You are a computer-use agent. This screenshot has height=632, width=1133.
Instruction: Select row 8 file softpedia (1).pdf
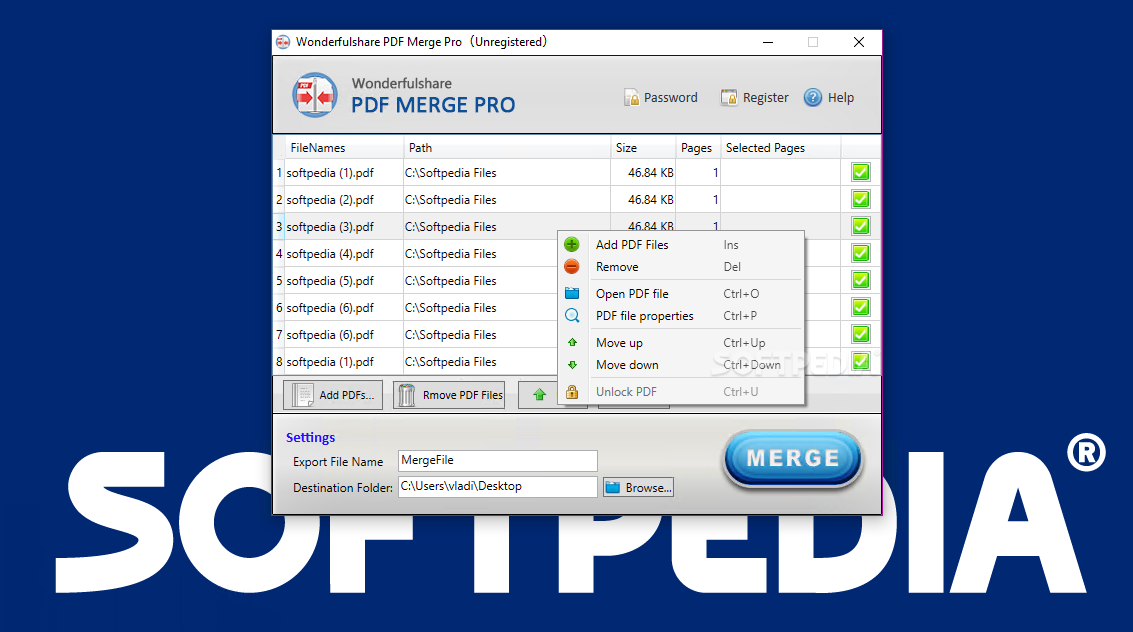(330, 362)
